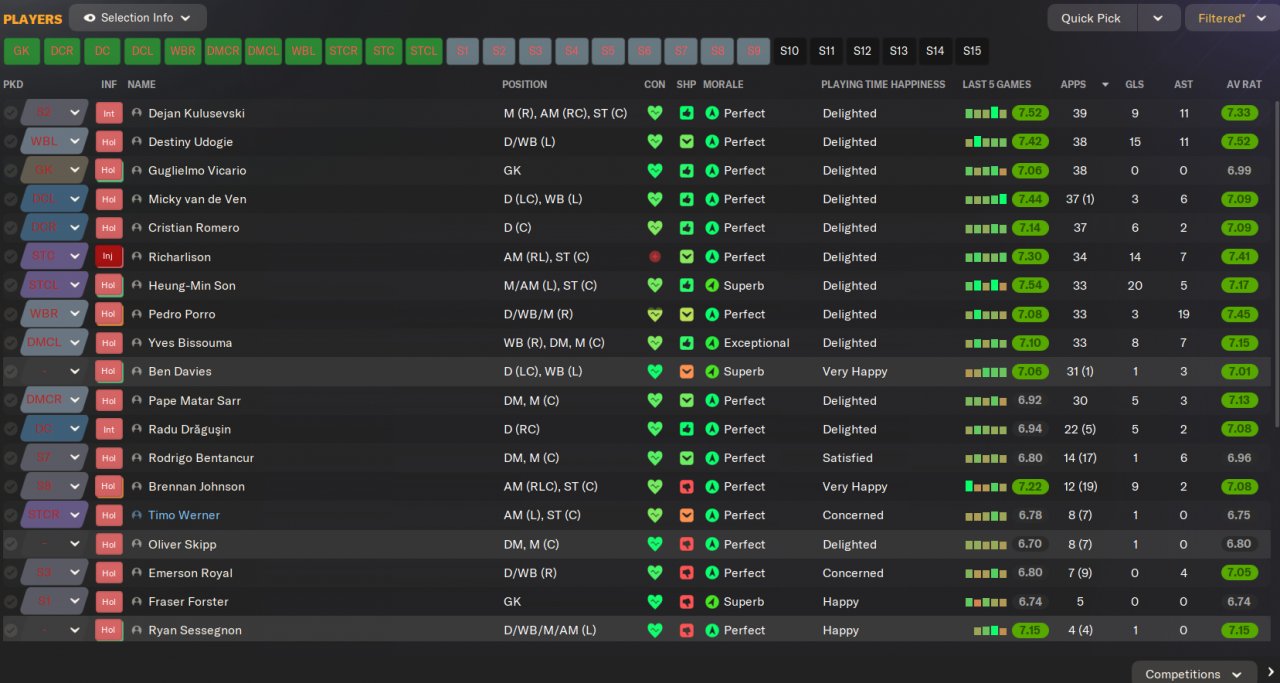Click Brennan Johnson's red sharpness icon
This screenshot has width=1280, height=683.
pyautogui.click(x=686, y=486)
